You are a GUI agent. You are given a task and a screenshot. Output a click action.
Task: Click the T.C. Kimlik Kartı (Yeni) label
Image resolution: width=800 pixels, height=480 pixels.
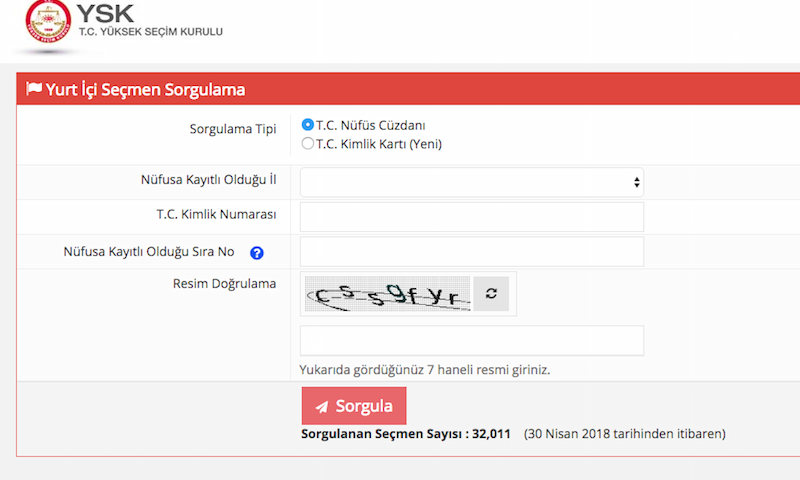point(379,144)
